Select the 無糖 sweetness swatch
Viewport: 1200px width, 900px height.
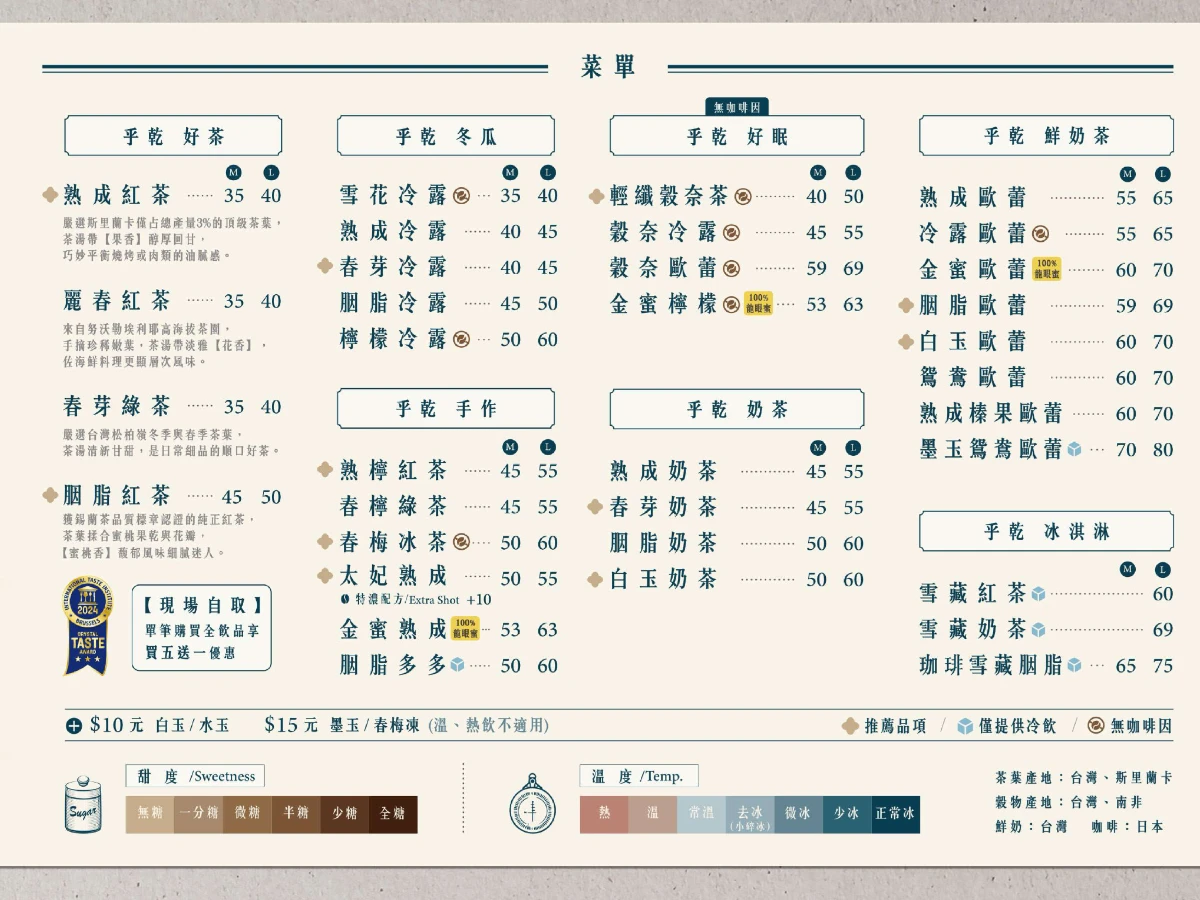tap(150, 814)
